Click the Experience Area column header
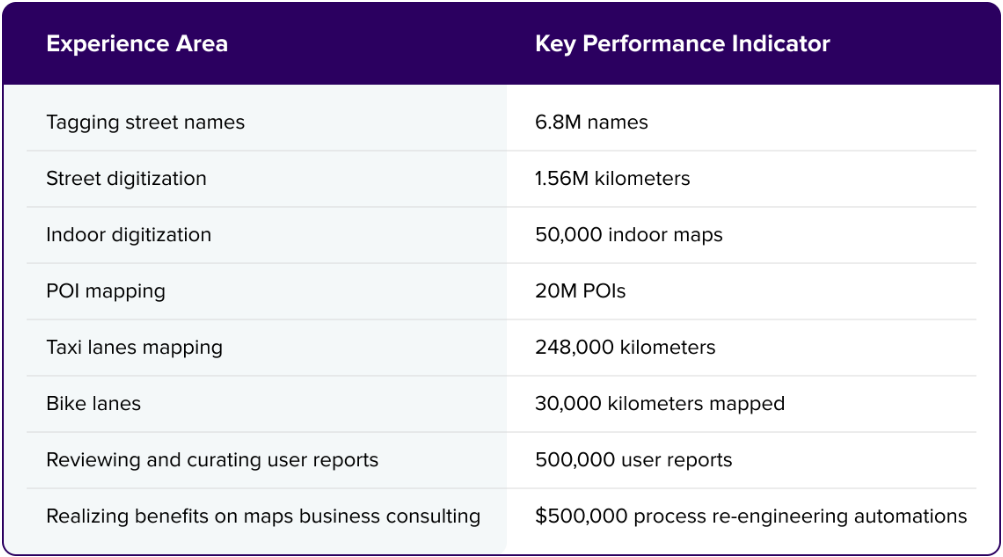 pyautogui.click(x=137, y=44)
